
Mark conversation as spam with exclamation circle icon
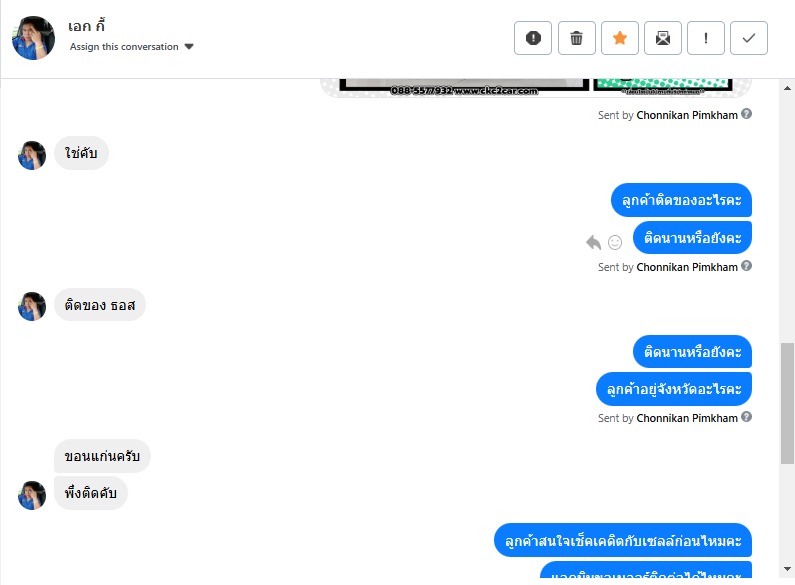(532, 38)
